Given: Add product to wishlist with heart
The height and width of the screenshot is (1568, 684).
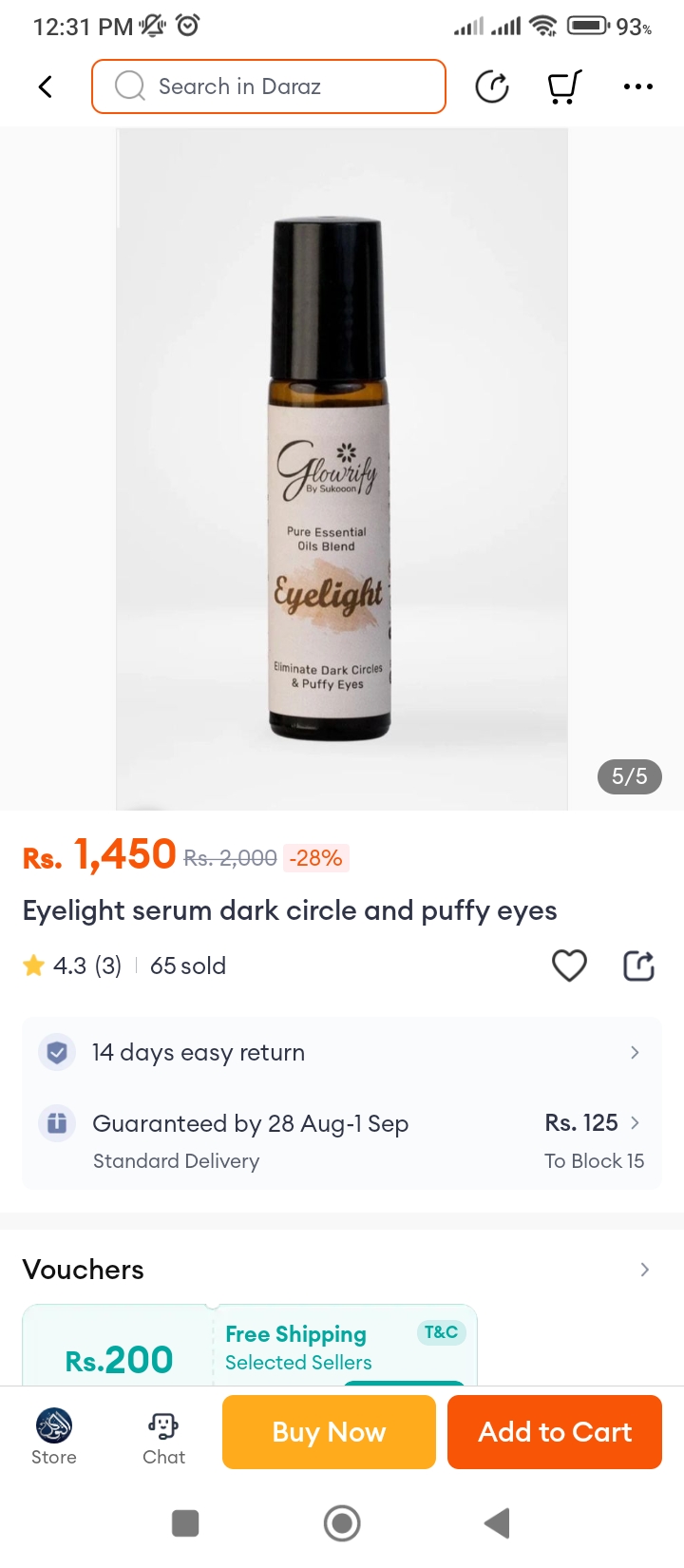Looking at the screenshot, I should coord(569,966).
